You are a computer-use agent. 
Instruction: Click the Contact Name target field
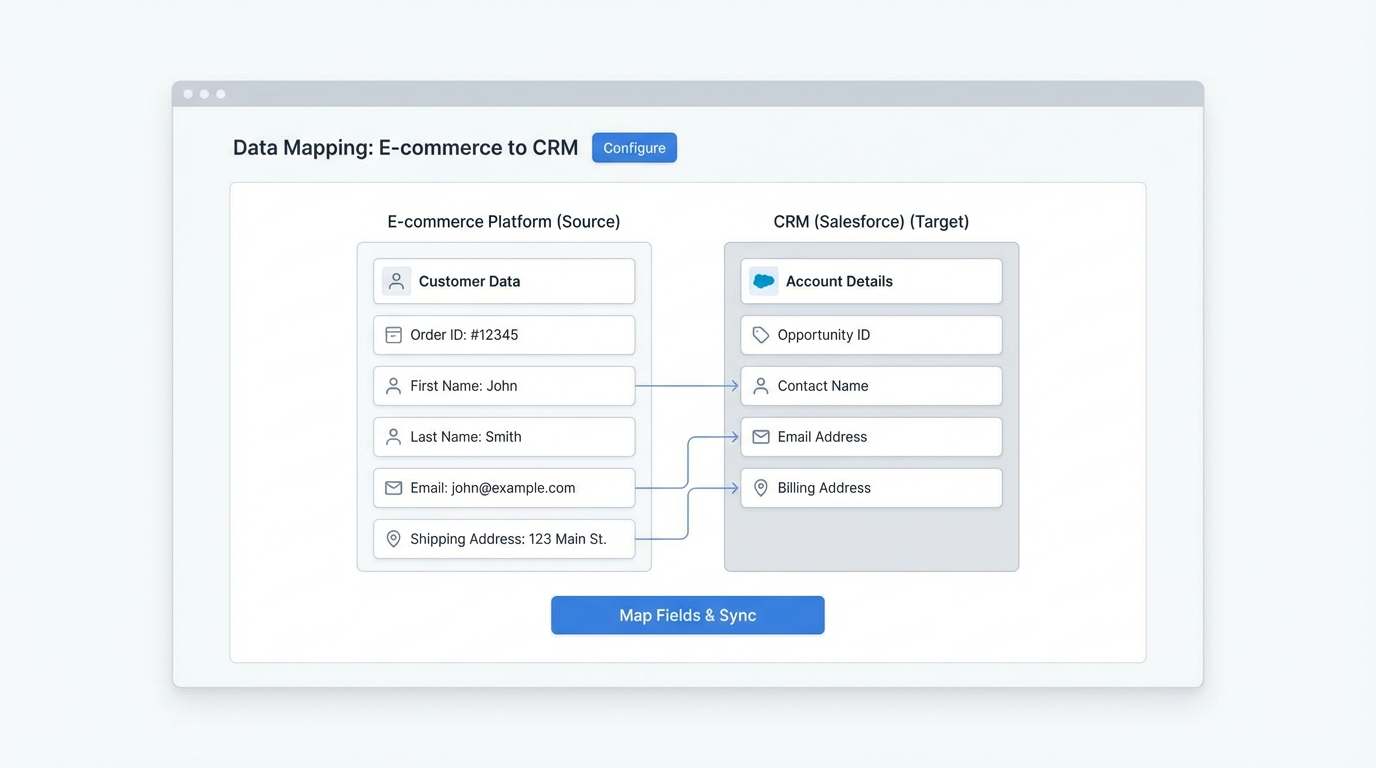[x=870, y=385]
